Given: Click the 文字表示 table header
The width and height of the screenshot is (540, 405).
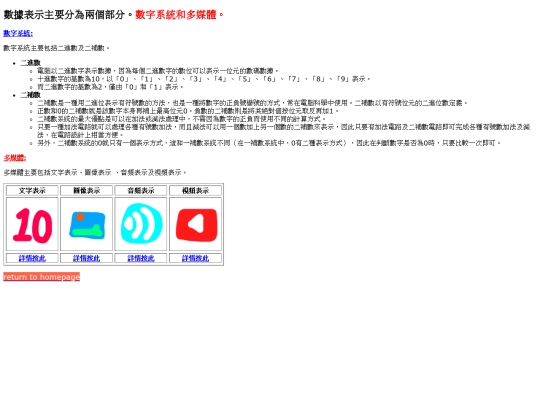Looking at the screenshot, I should point(32,190).
